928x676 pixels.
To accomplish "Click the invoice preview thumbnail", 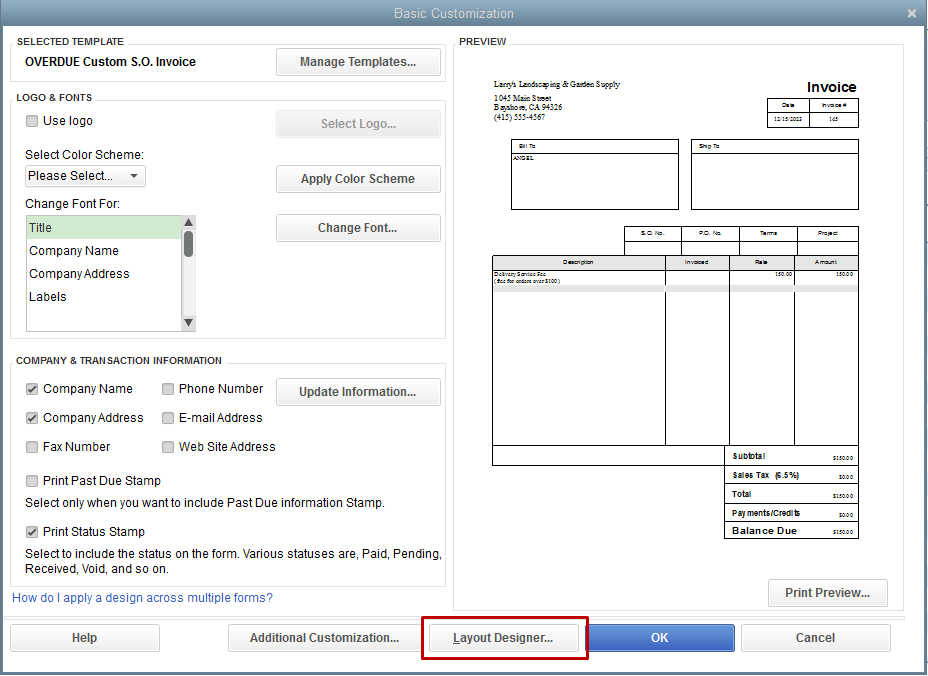I will coord(675,309).
